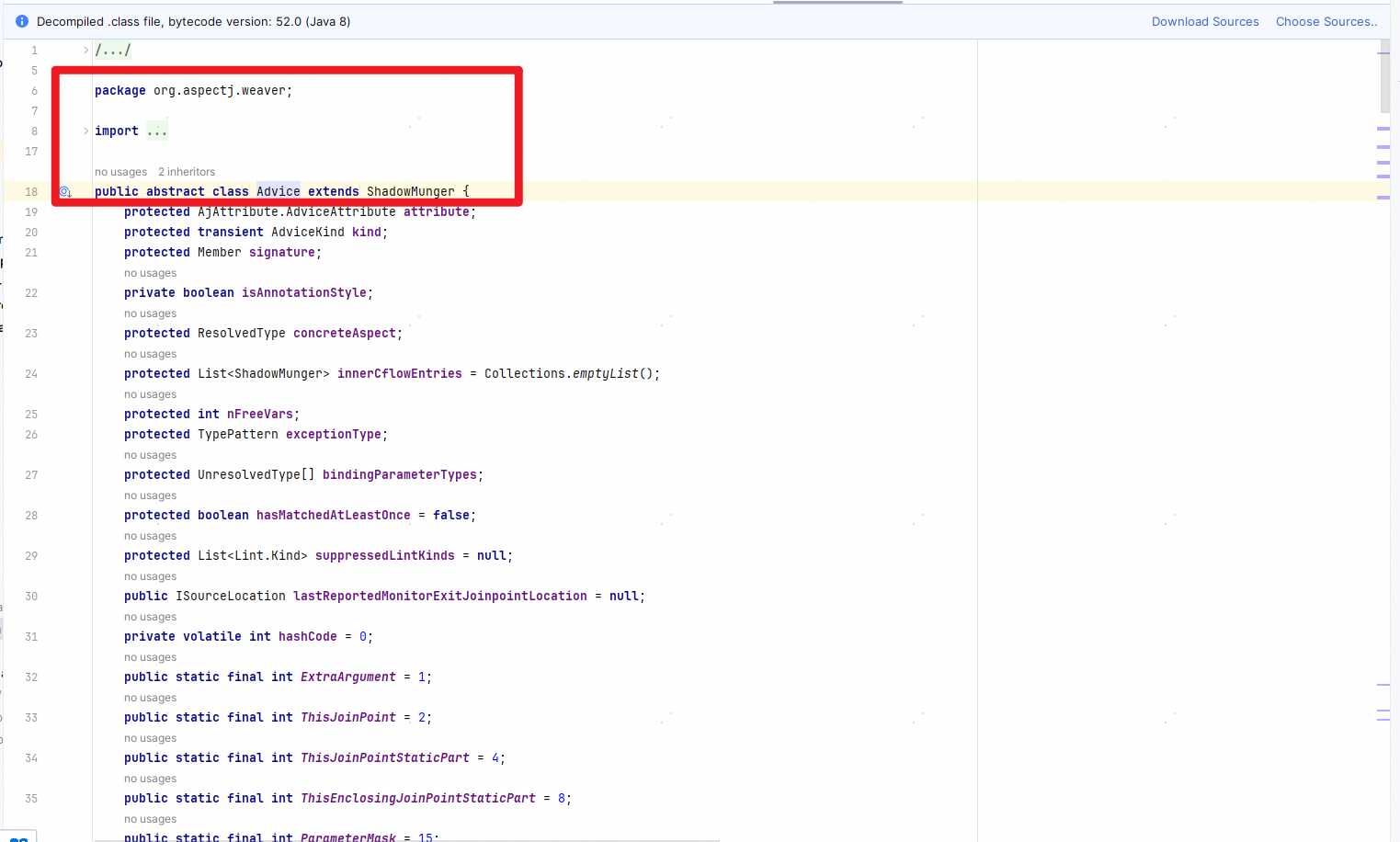Click emptyList method call on line 24
Image resolution: width=1400 pixels, height=842 pixels.
coord(606,374)
